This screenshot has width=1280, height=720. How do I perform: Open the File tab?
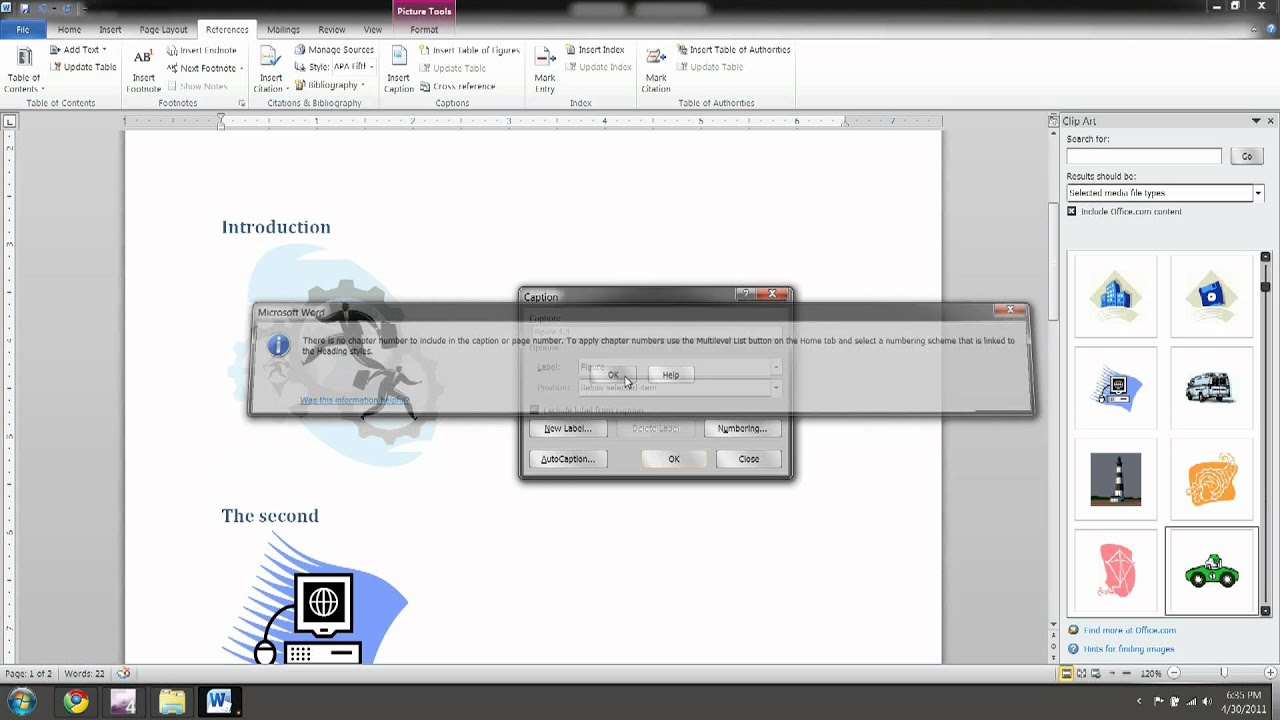coord(22,30)
